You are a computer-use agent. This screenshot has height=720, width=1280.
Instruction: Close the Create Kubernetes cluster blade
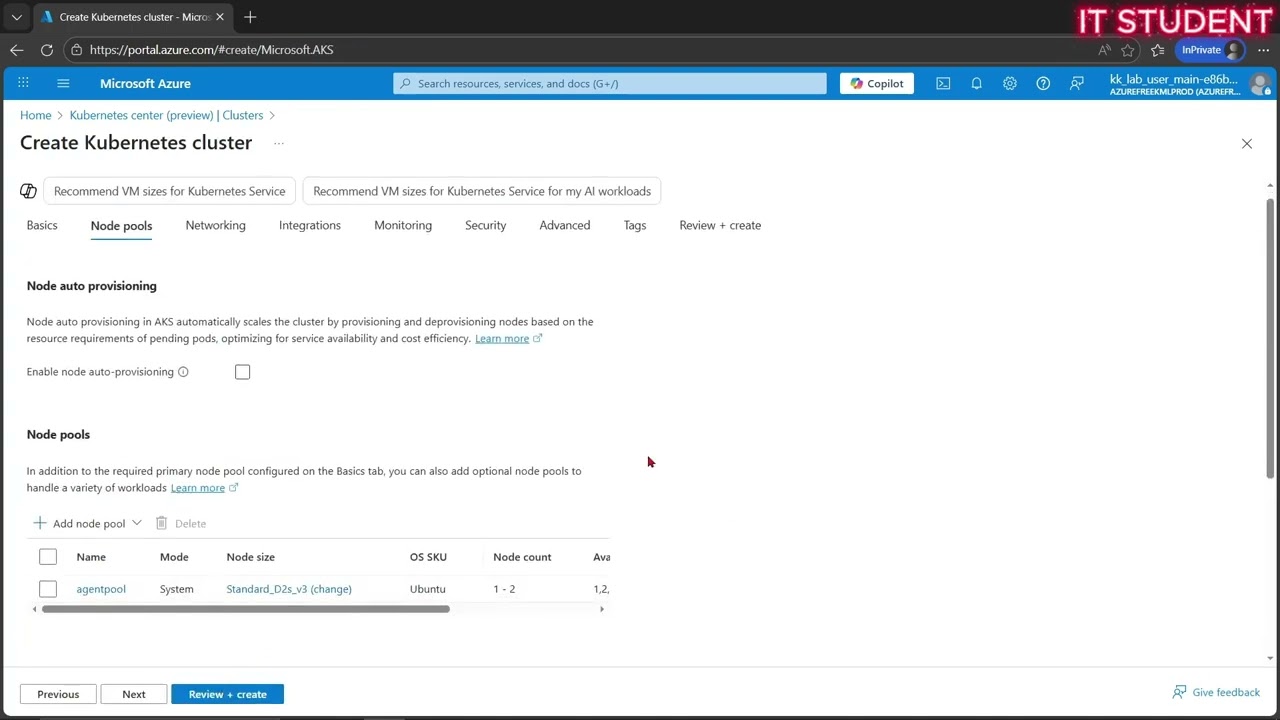pyautogui.click(x=1247, y=144)
